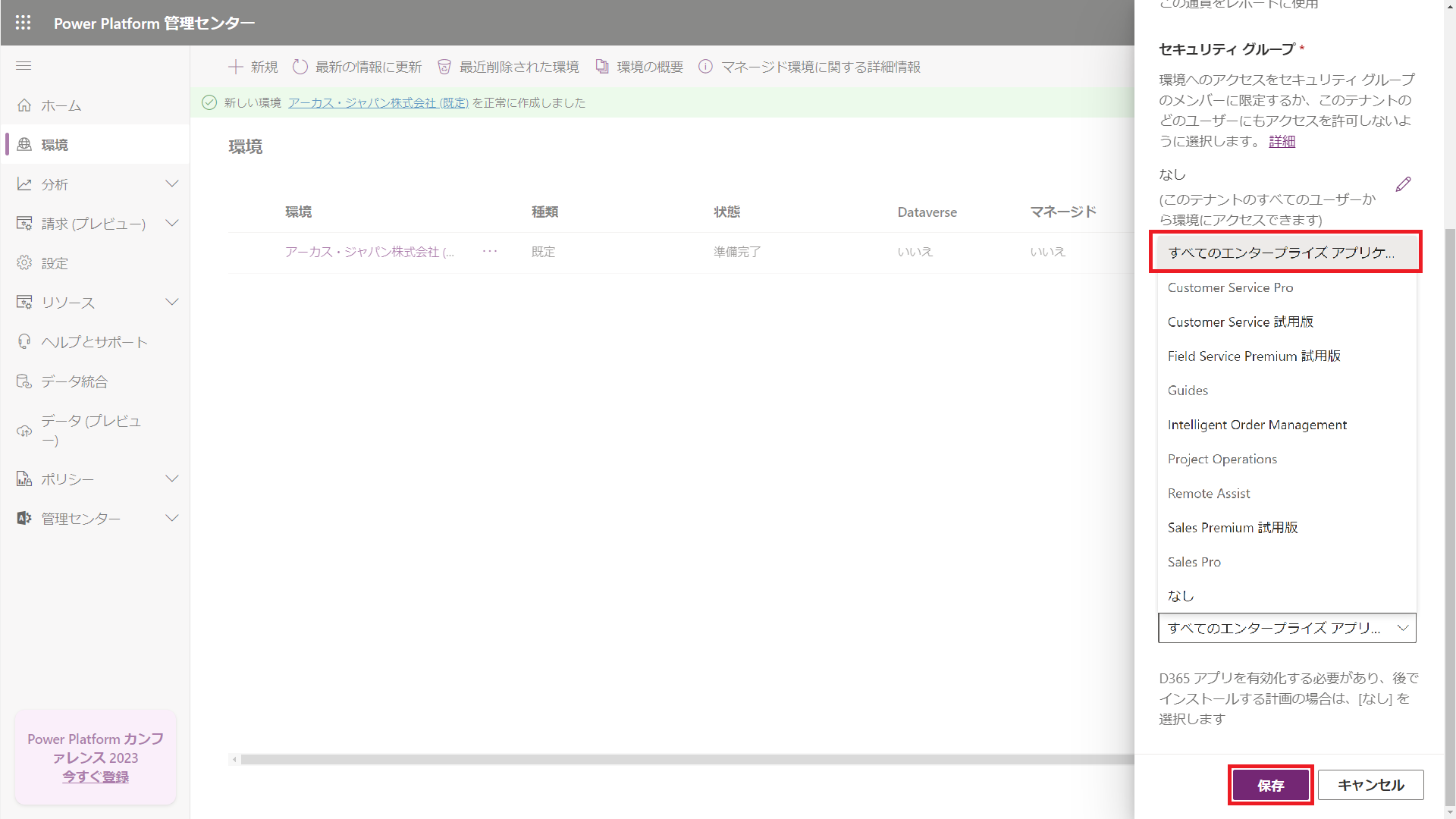Edit security group with pencil icon
The height and width of the screenshot is (819, 1456).
(1403, 184)
